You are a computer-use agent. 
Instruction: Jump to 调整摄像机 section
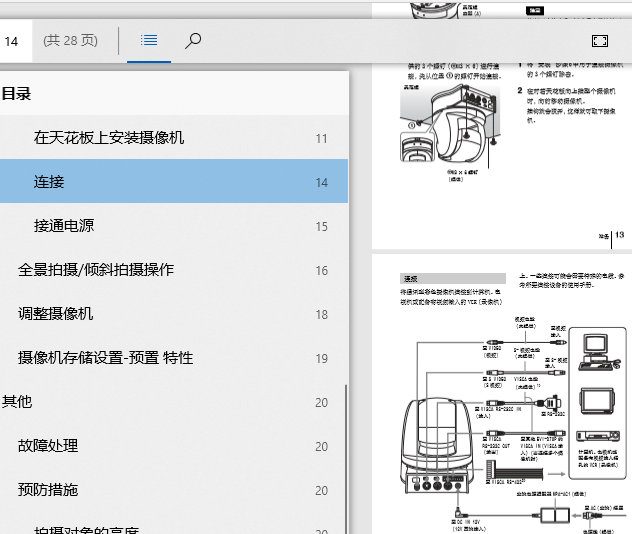[56, 314]
